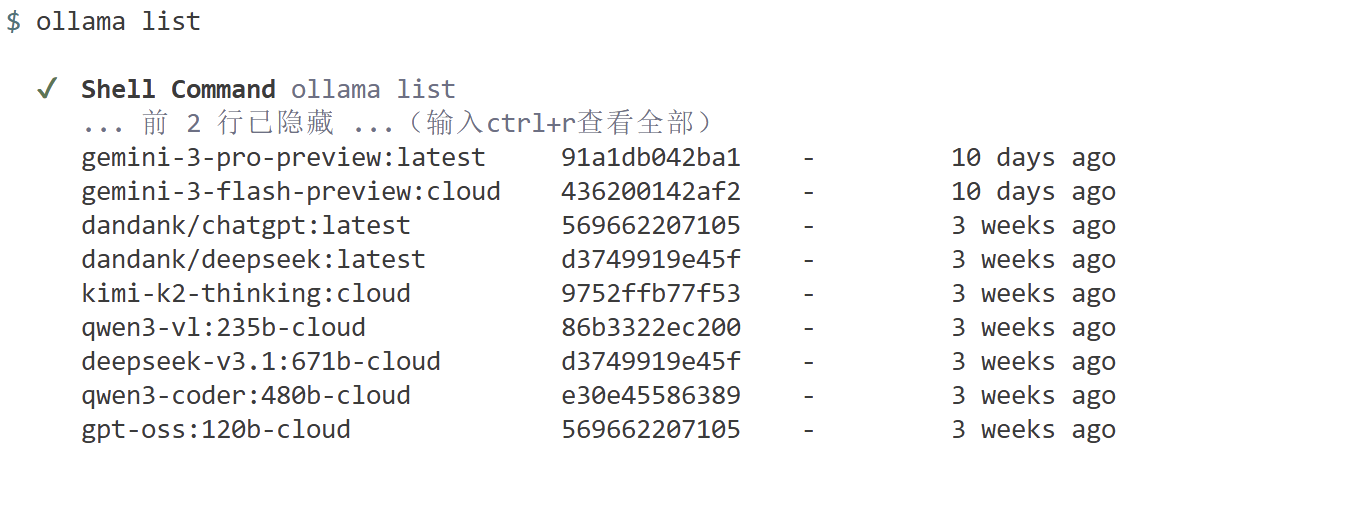Click the dollar sign shell prompt
The height and width of the screenshot is (514, 1353).
pyautogui.click(x=13, y=22)
